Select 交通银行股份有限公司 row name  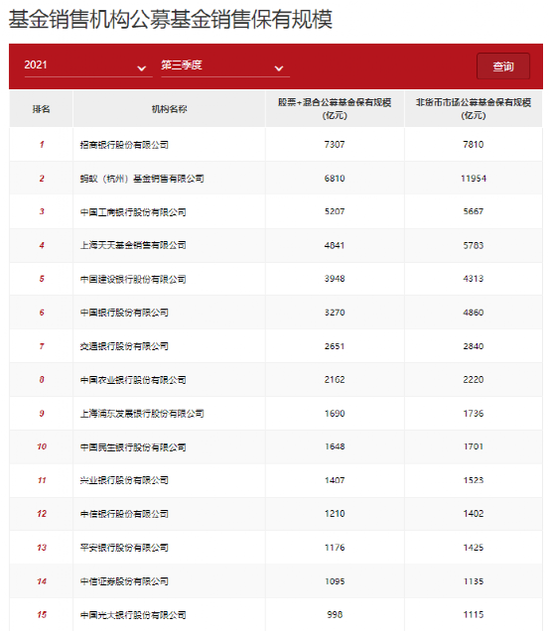(124, 346)
